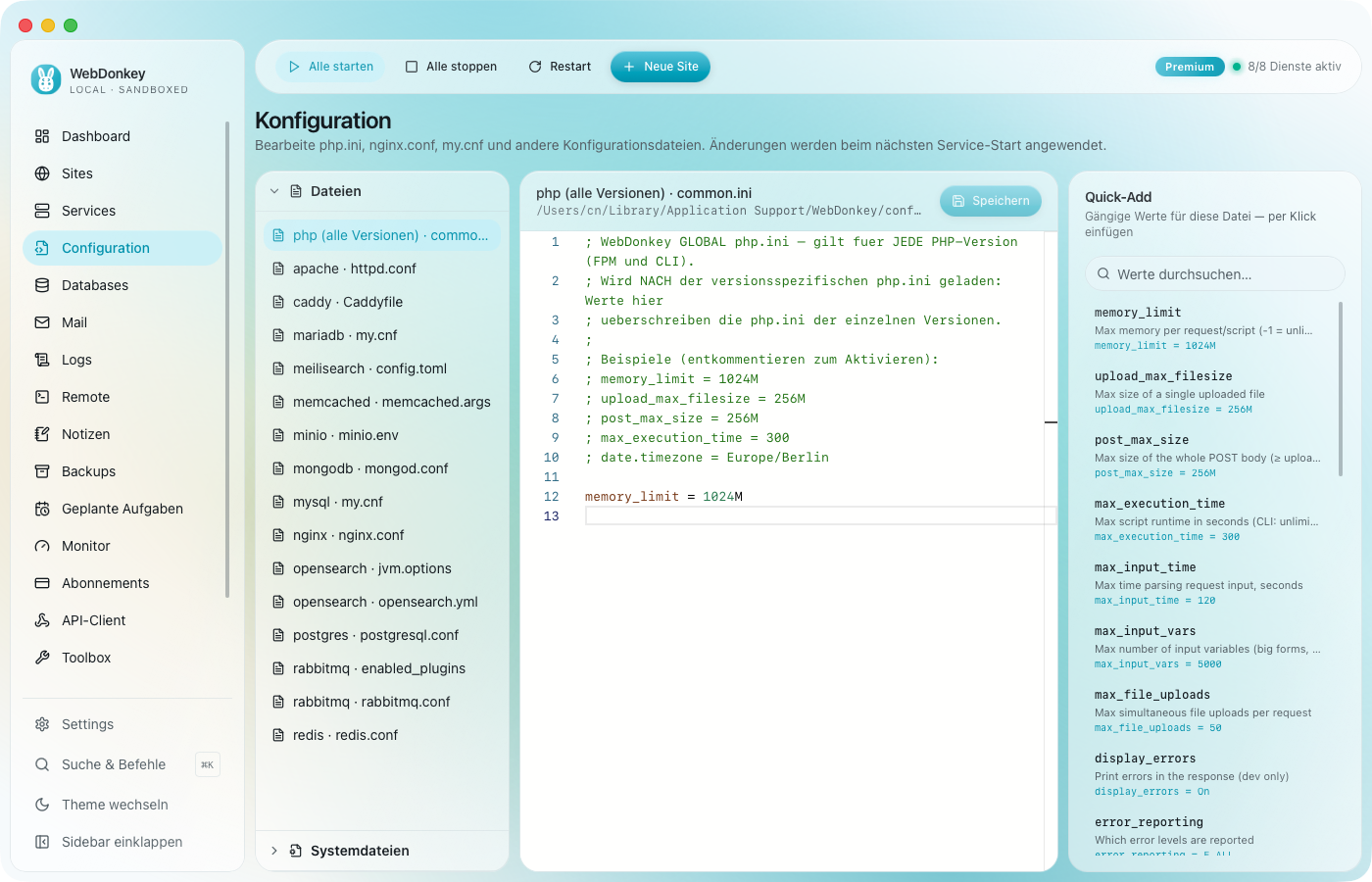Click the mysql my.cnf file icon
This screenshot has width=1372, height=882.
(x=278, y=502)
